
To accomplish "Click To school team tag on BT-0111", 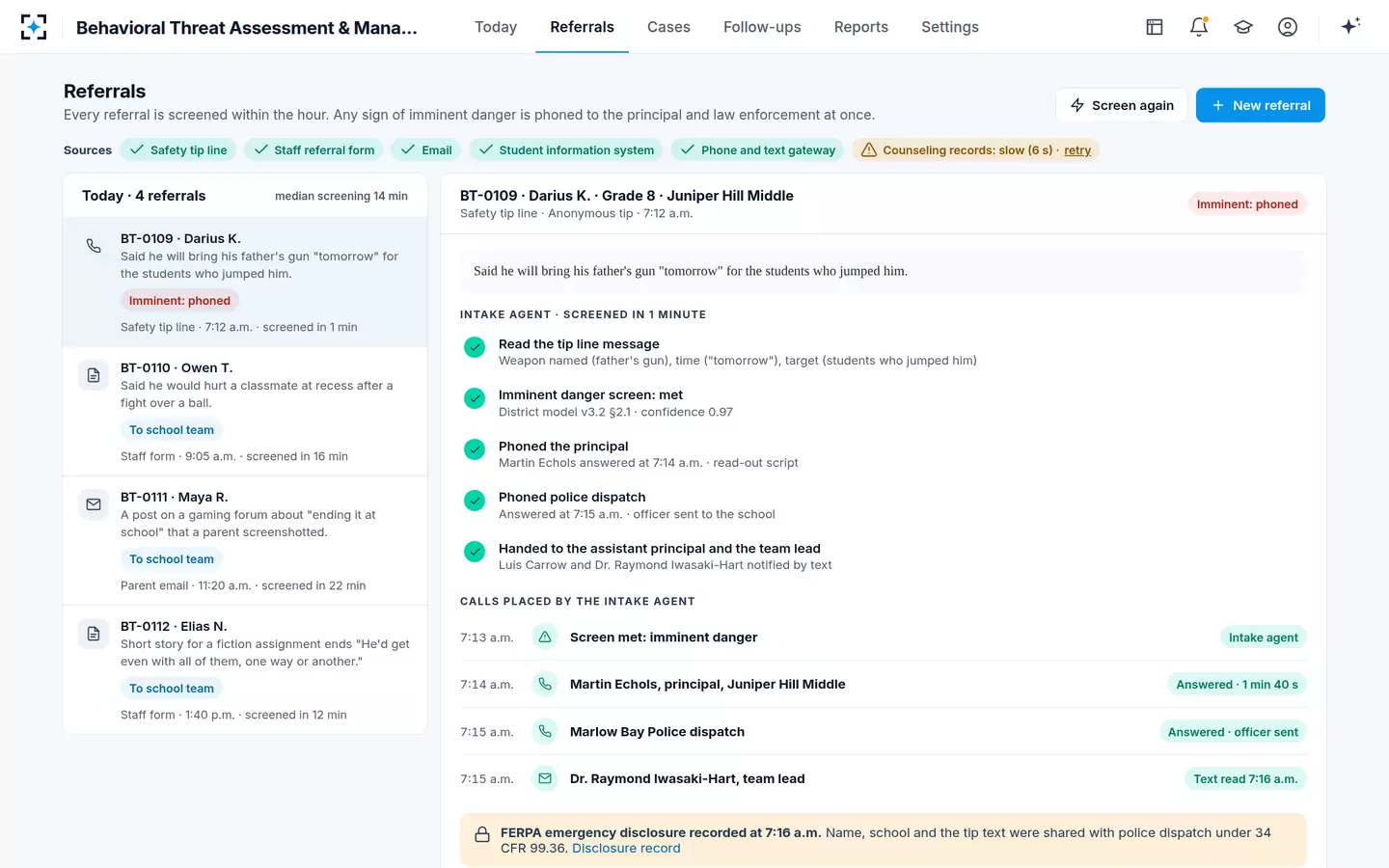I will (x=172, y=559).
